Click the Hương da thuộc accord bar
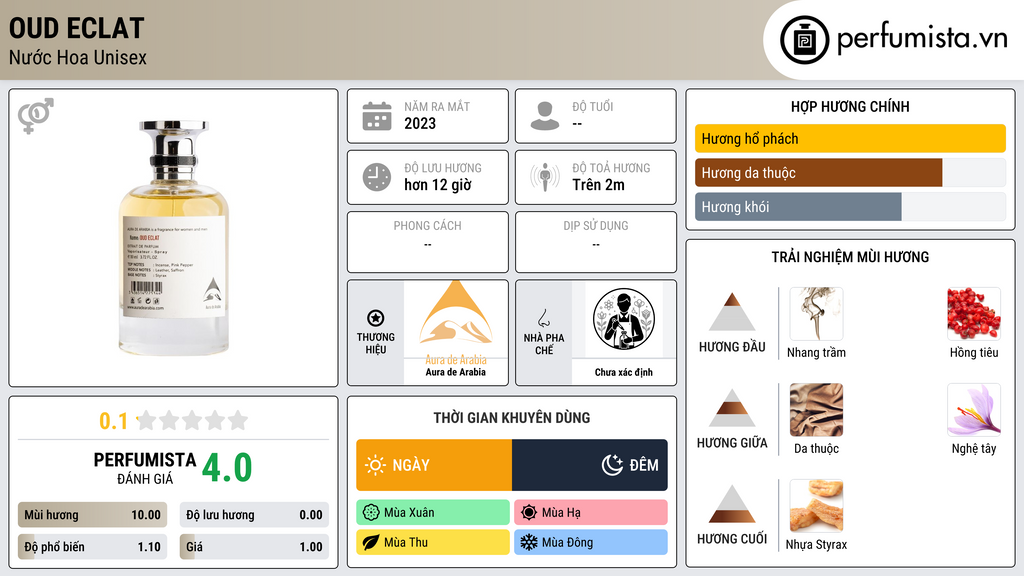The height and width of the screenshot is (576, 1024). pyautogui.click(x=850, y=173)
